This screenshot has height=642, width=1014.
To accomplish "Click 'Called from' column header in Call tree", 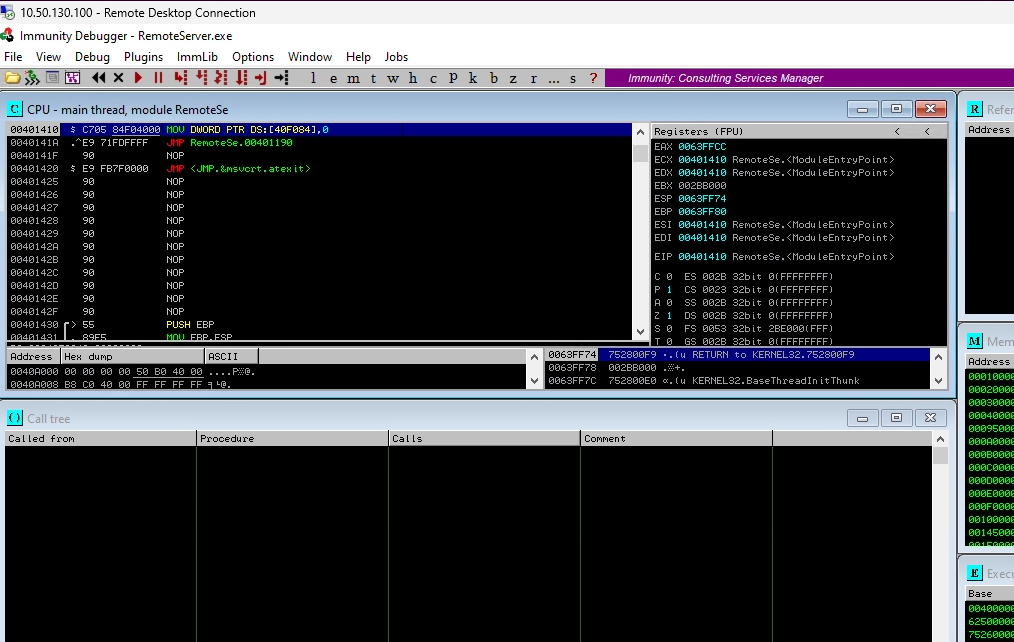I will tap(100, 438).
